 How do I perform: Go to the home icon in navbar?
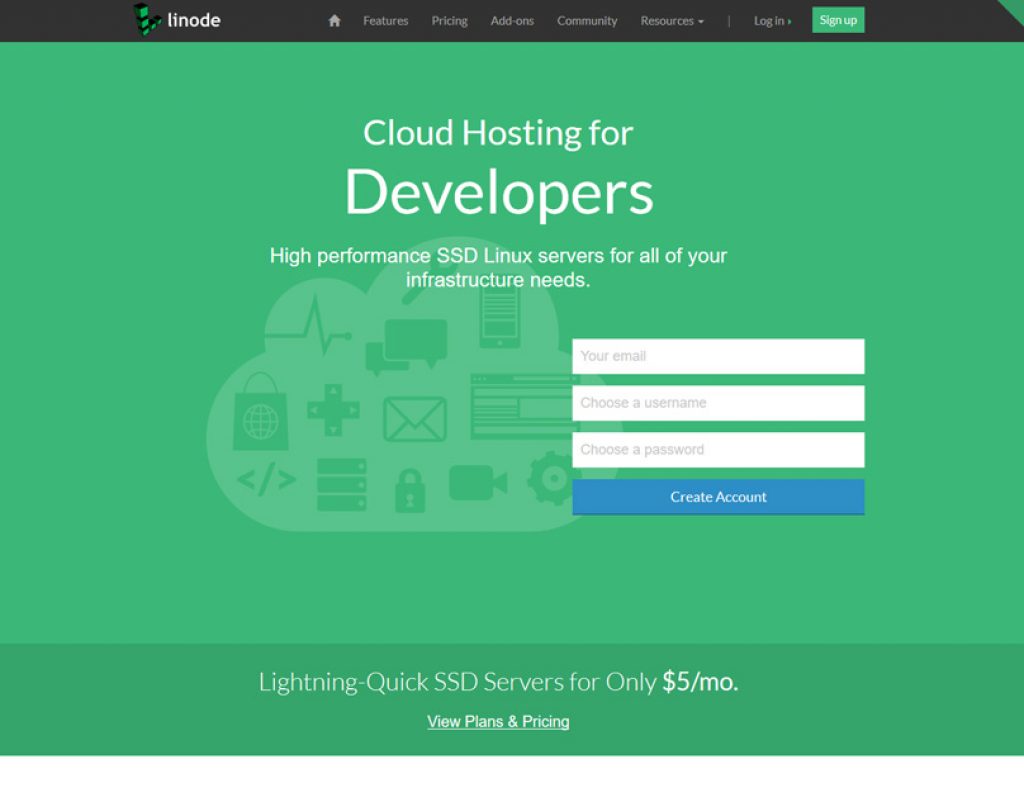click(334, 21)
